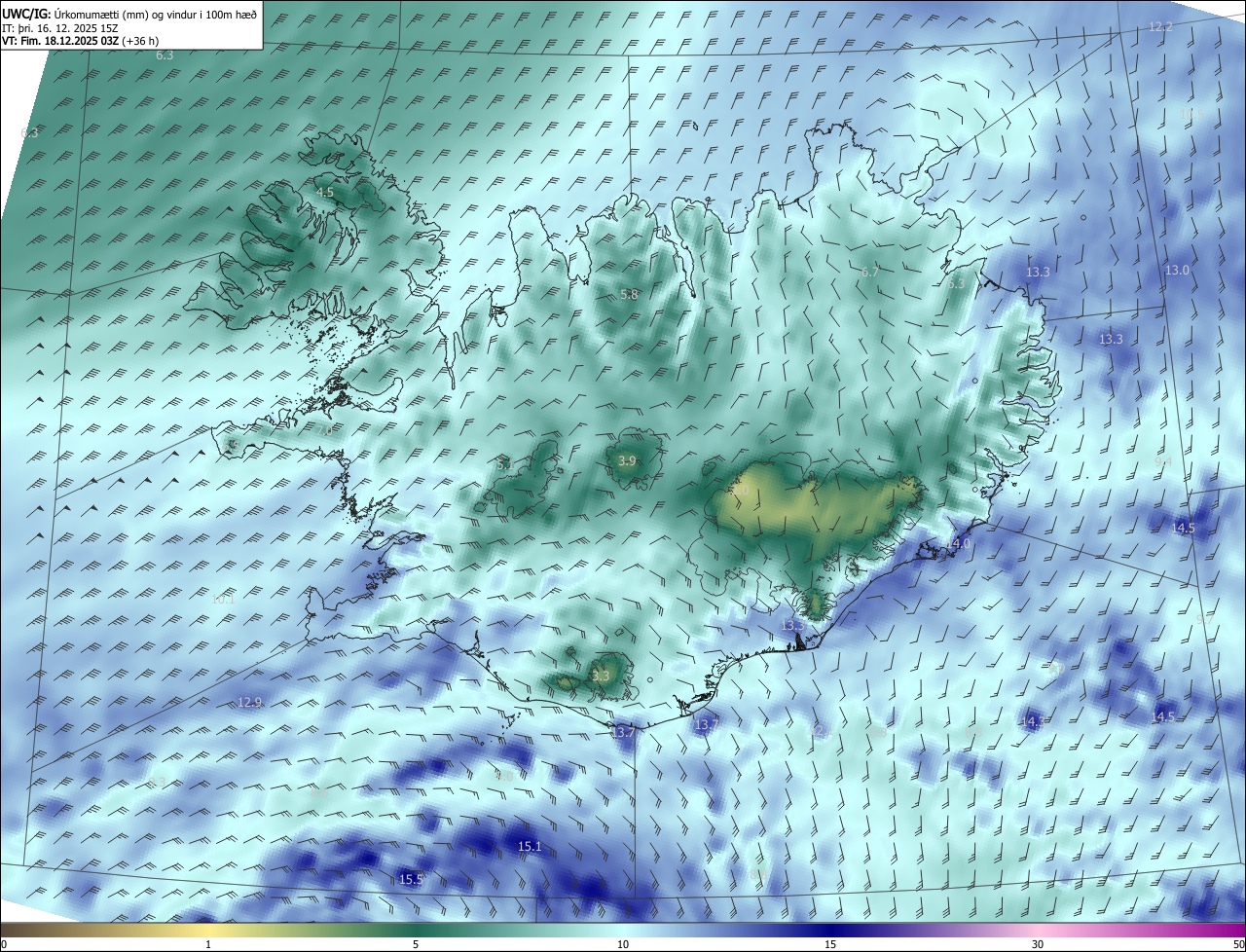Screen dimensions: 1246x952
Task: Click the 15.5 value label over the ocean
Action: click(411, 880)
